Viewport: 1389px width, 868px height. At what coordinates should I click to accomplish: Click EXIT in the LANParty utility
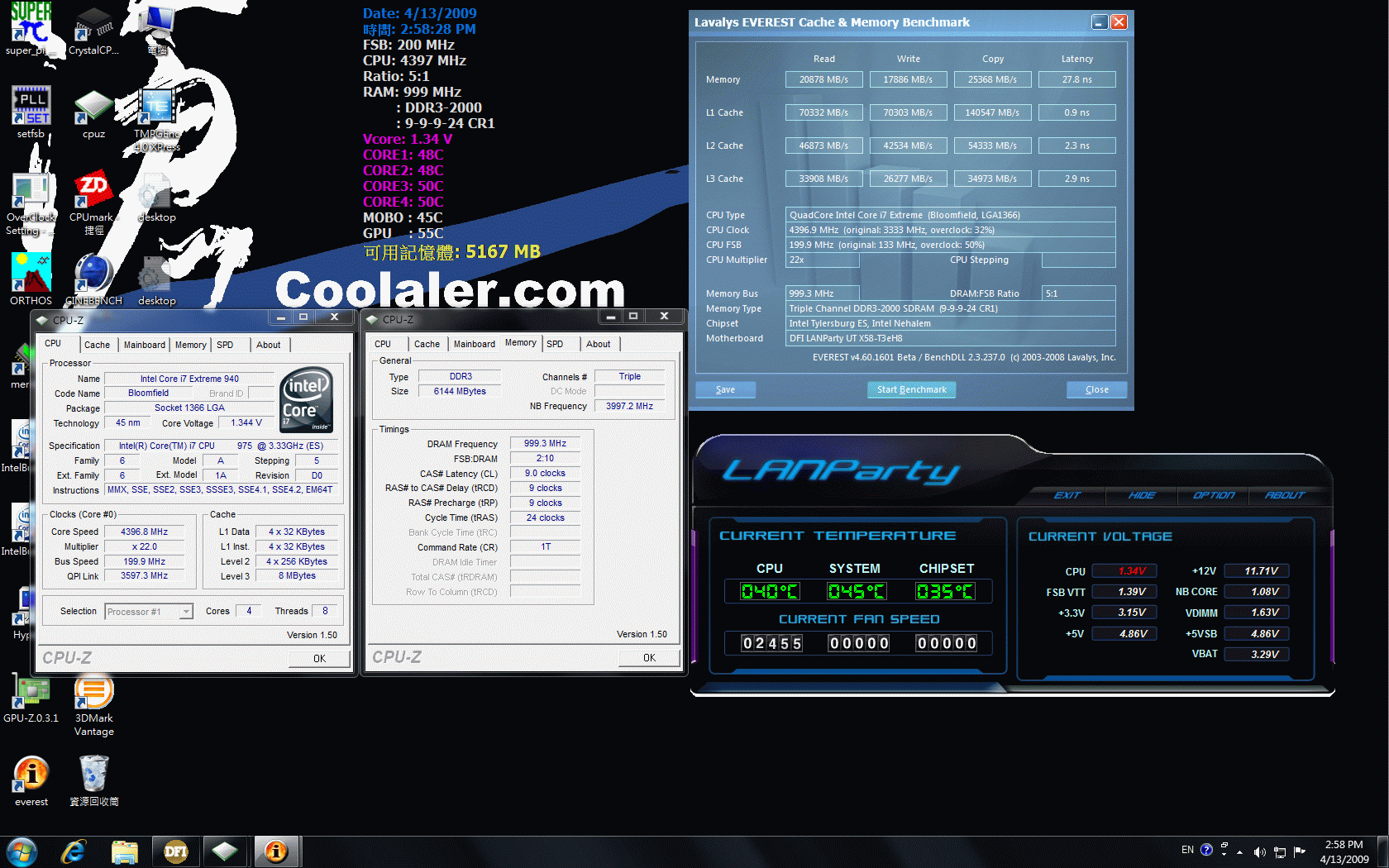1067,495
